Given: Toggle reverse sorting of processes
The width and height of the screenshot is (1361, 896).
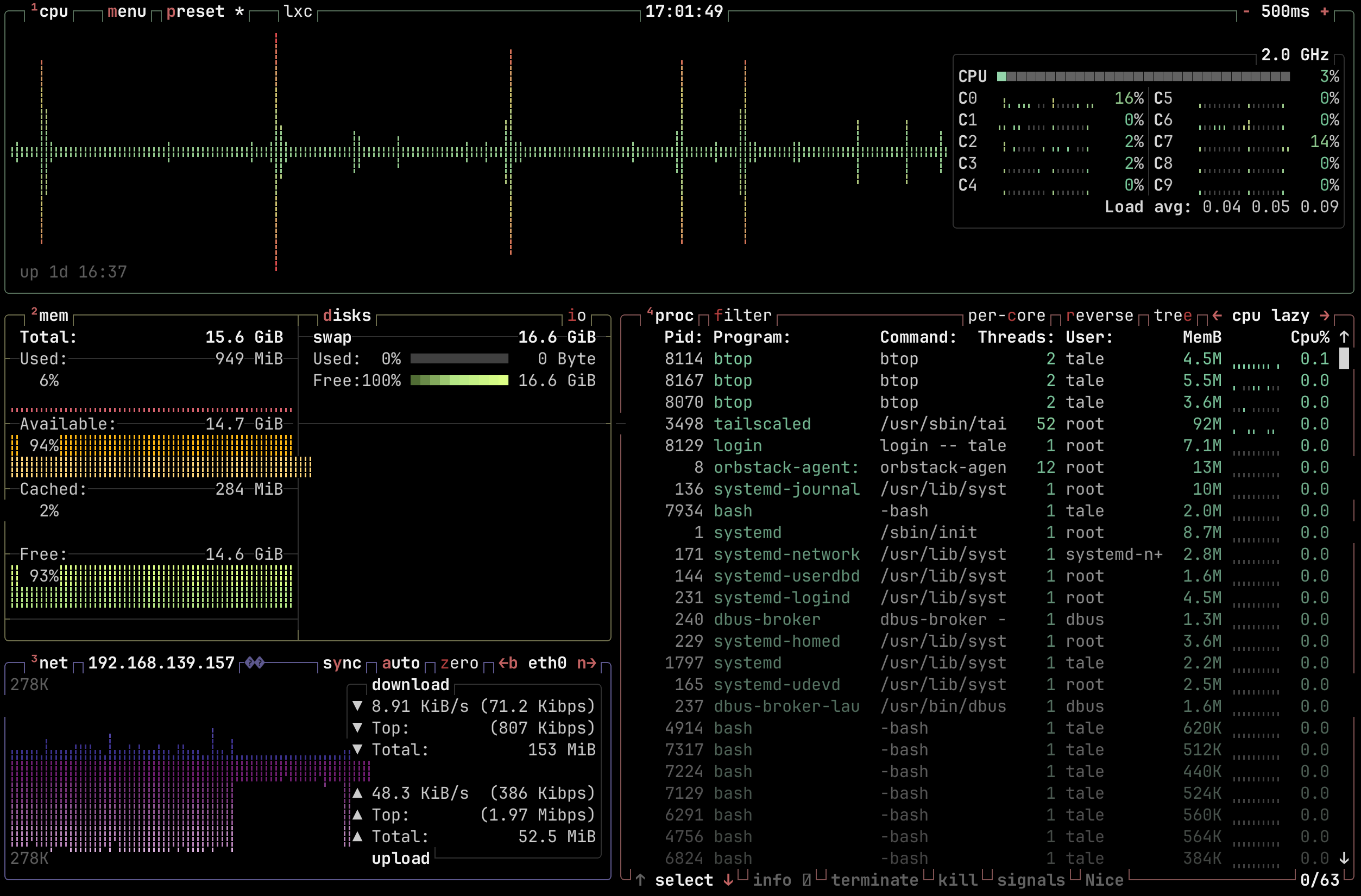Looking at the screenshot, I should [x=1099, y=316].
